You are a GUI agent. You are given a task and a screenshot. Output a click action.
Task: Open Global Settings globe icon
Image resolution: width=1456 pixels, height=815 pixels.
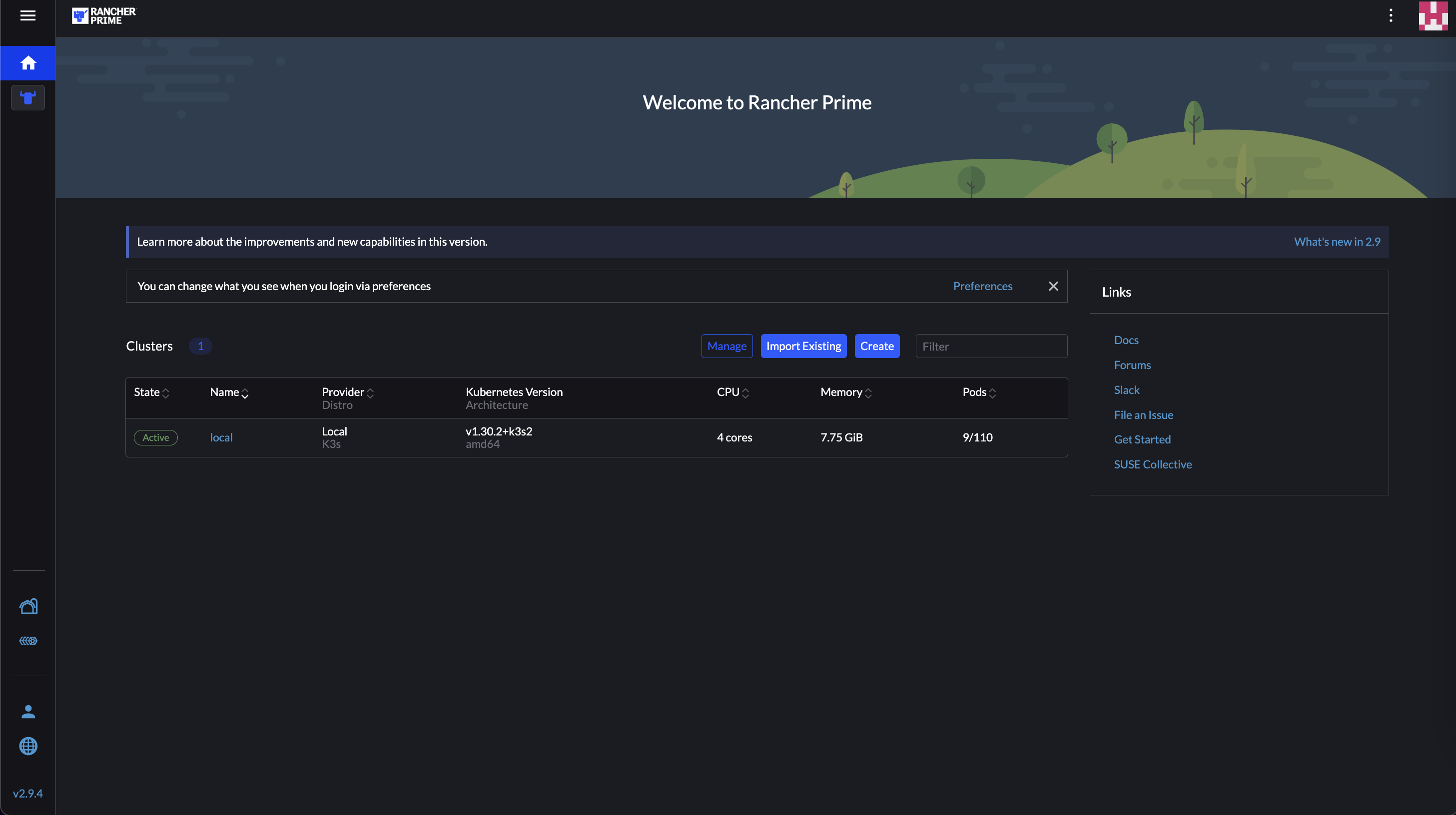click(27, 746)
